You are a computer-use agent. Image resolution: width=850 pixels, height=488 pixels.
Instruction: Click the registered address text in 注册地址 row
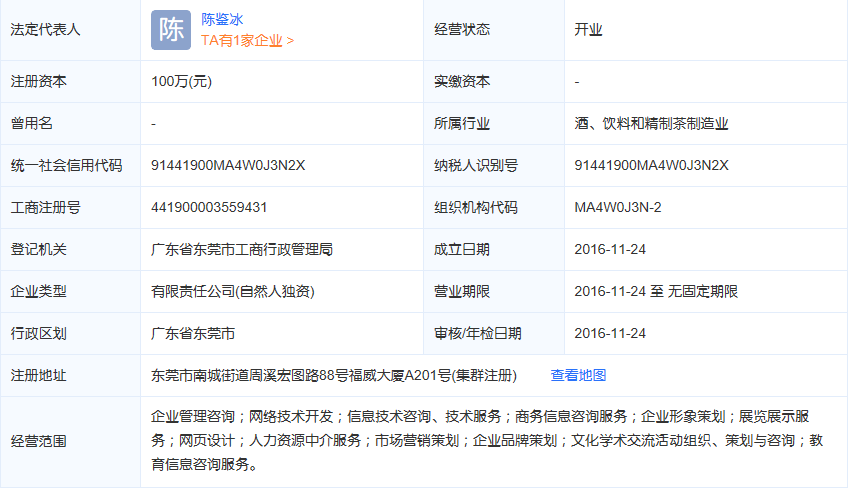[334, 375]
